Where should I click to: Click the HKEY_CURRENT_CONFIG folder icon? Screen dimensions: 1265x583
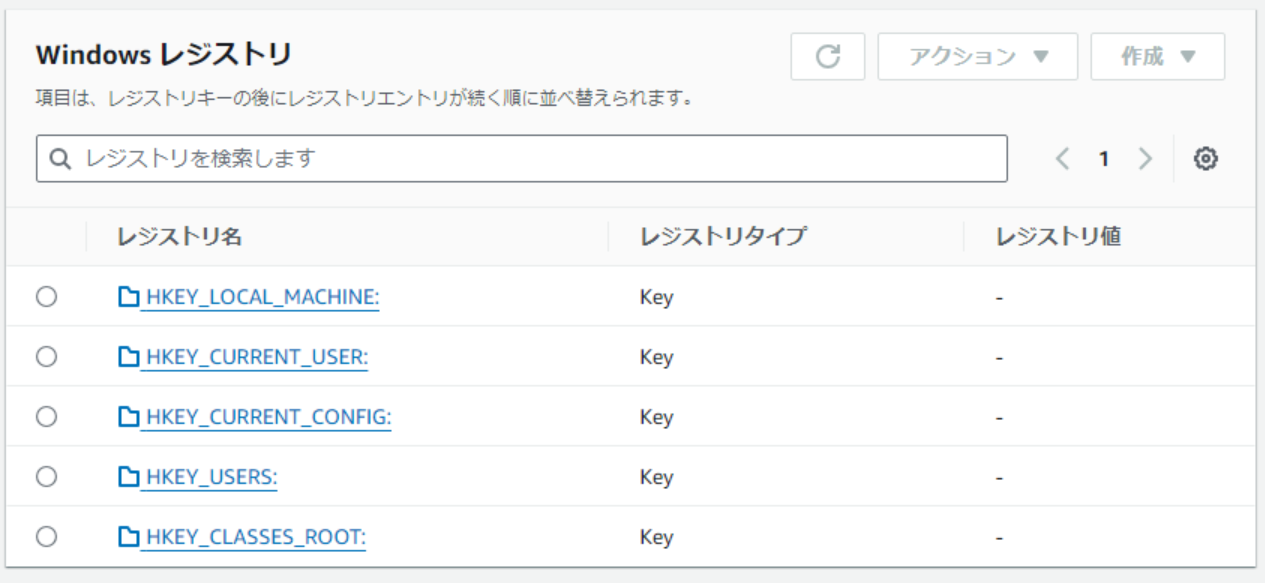127,417
